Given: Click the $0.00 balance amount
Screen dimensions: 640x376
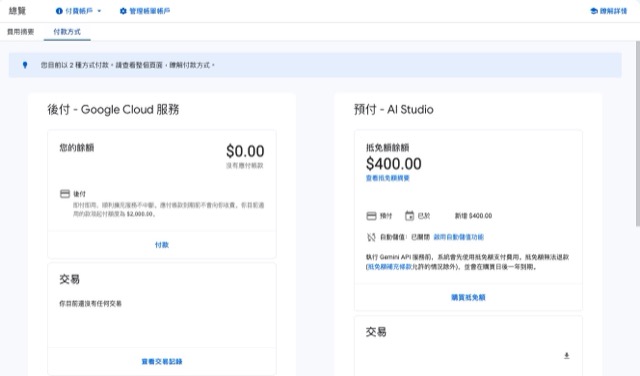Looking at the screenshot, I should click(x=245, y=151).
